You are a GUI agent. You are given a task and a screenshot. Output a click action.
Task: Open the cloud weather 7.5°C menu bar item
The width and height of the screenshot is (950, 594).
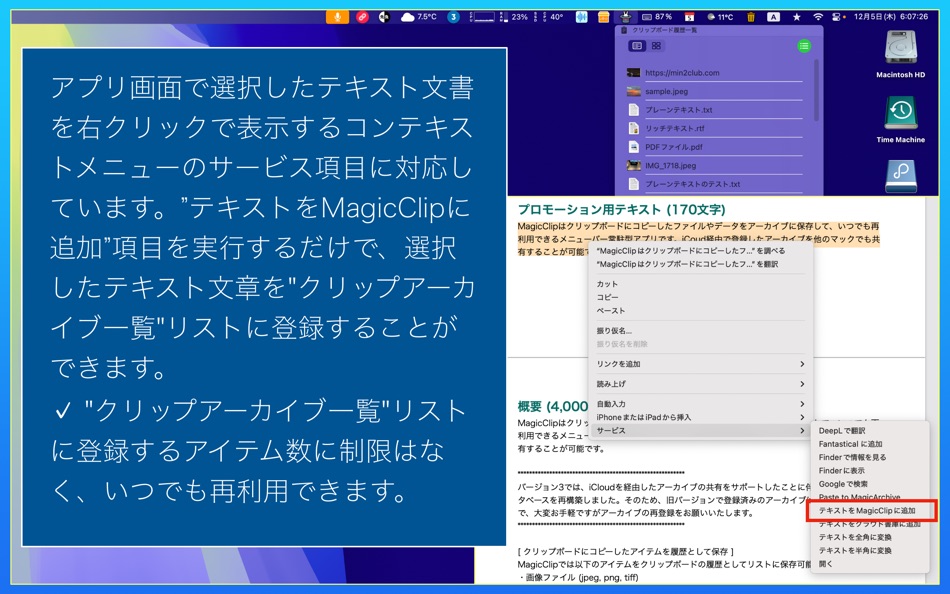click(x=419, y=17)
